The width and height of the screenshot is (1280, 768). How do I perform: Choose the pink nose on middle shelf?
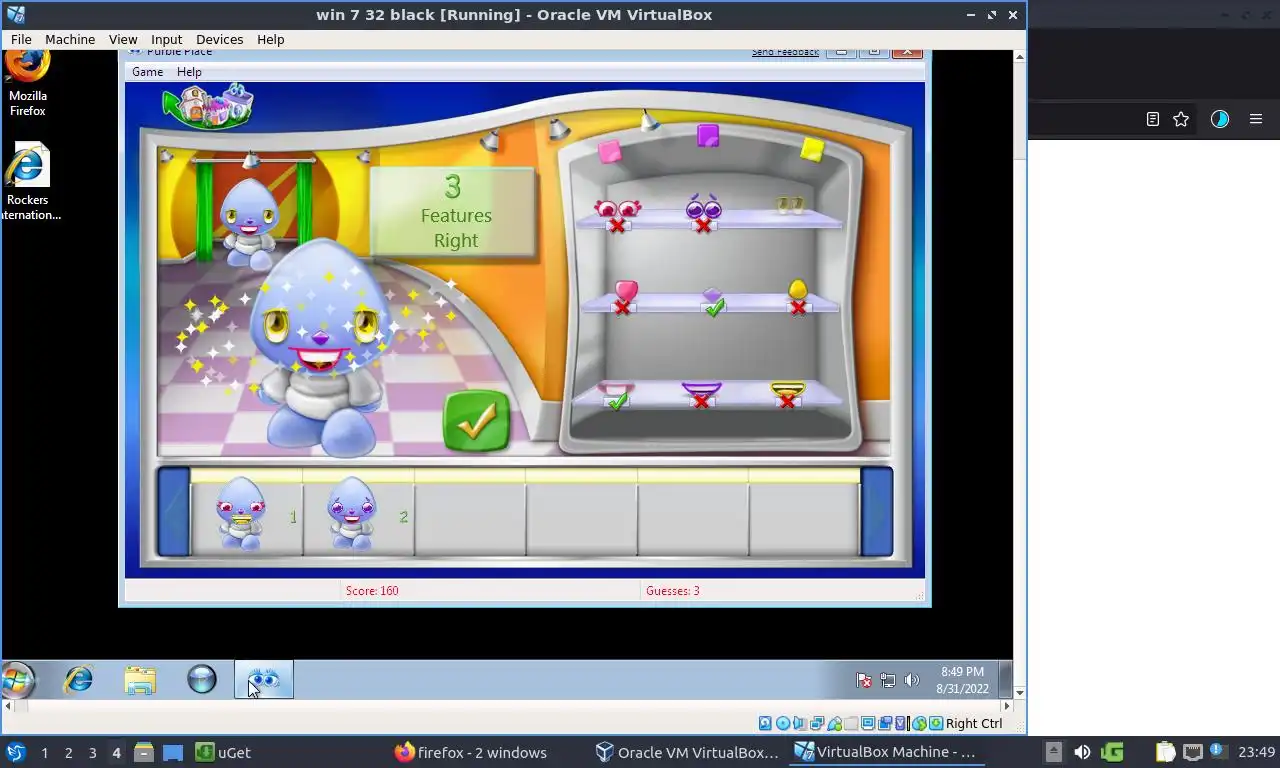pyautogui.click(x=626, y=291)
